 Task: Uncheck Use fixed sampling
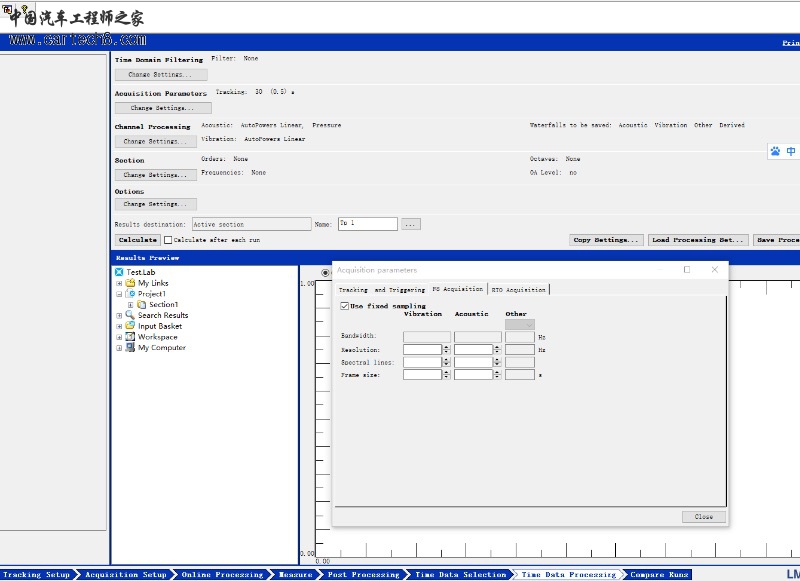click(x=344, y=306)
